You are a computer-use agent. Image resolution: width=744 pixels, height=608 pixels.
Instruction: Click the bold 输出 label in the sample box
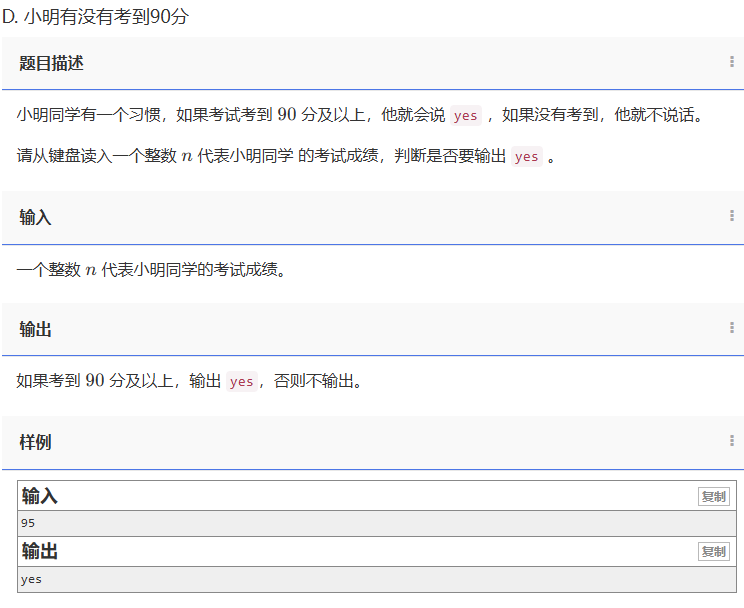[40, 551]
